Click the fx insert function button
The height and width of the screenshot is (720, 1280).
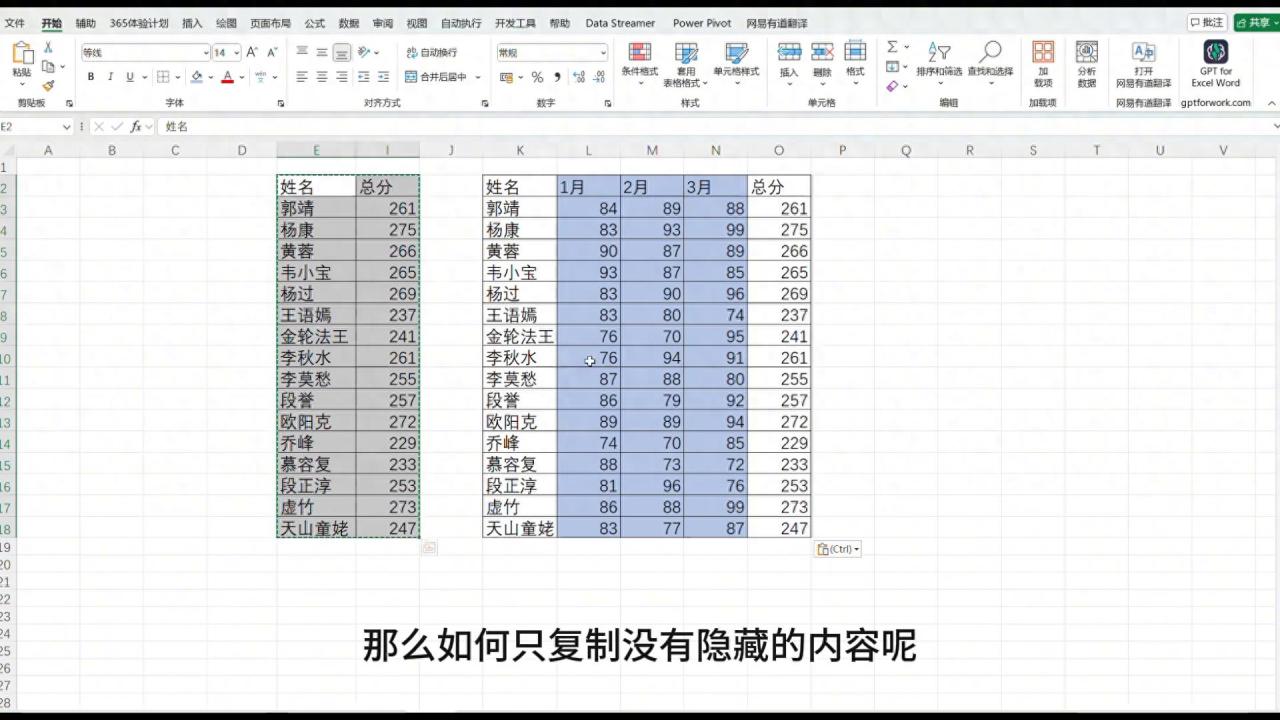click(x=136, y=127)
